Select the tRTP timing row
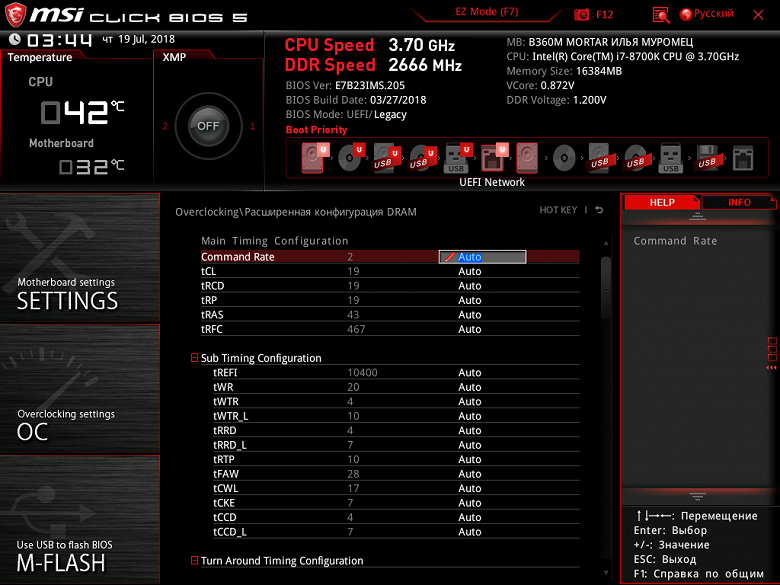Viewport: 780px width, 585px height. [x=396, y=459]
